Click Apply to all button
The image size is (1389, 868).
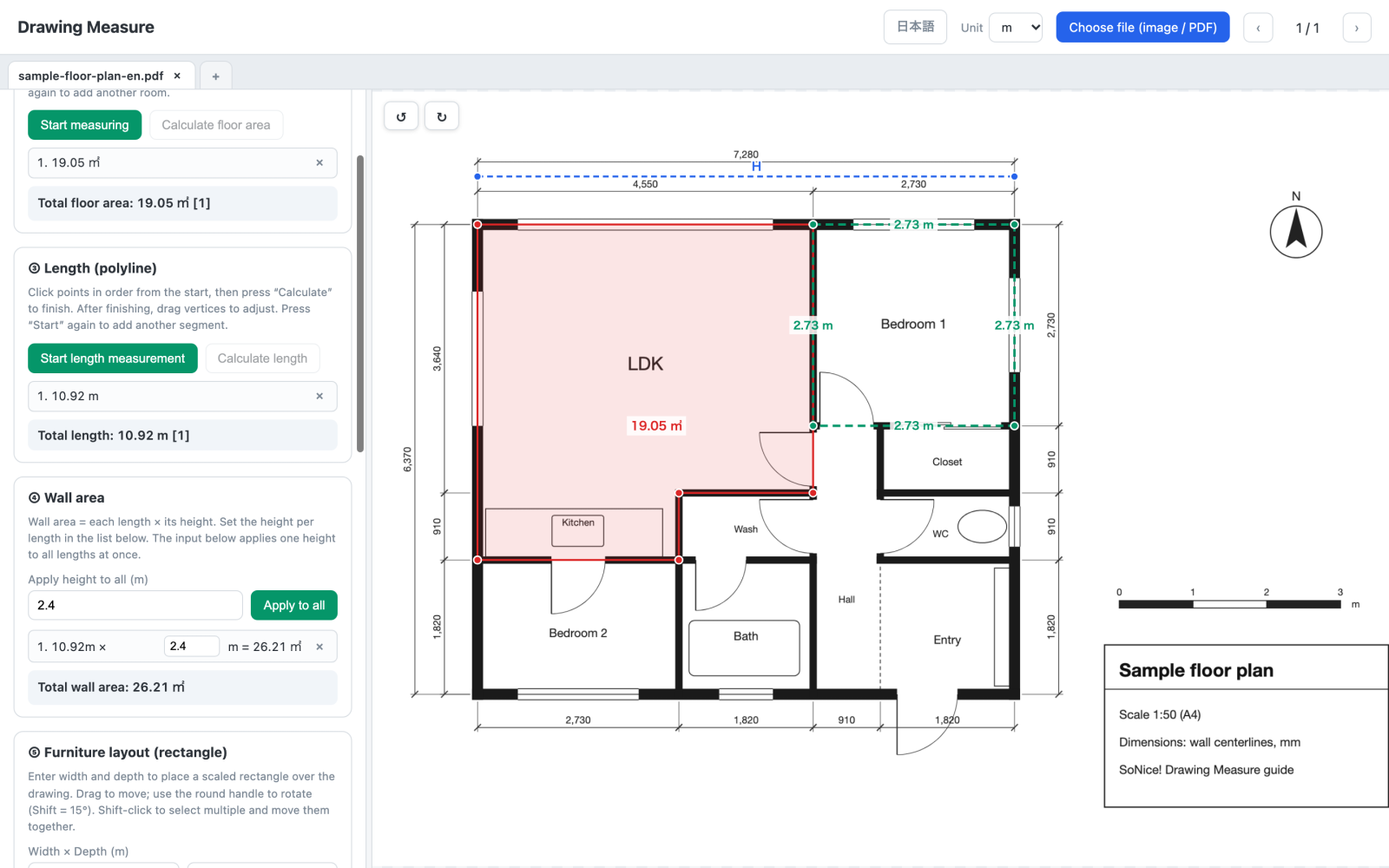[x=294, y=605]
